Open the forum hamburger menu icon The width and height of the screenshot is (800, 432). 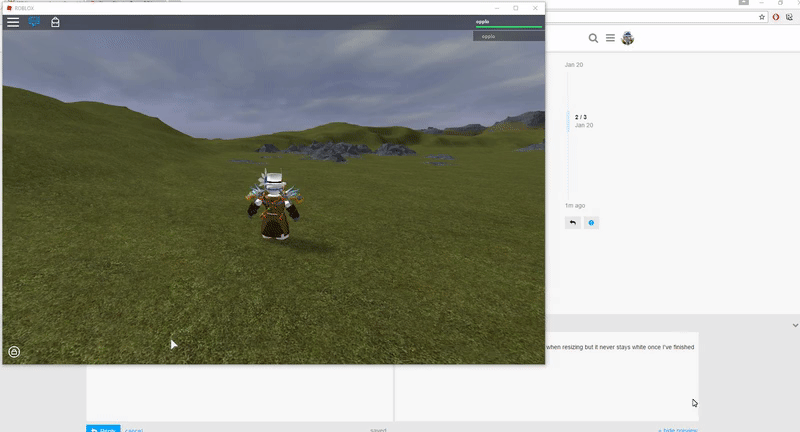coord(610,38)
